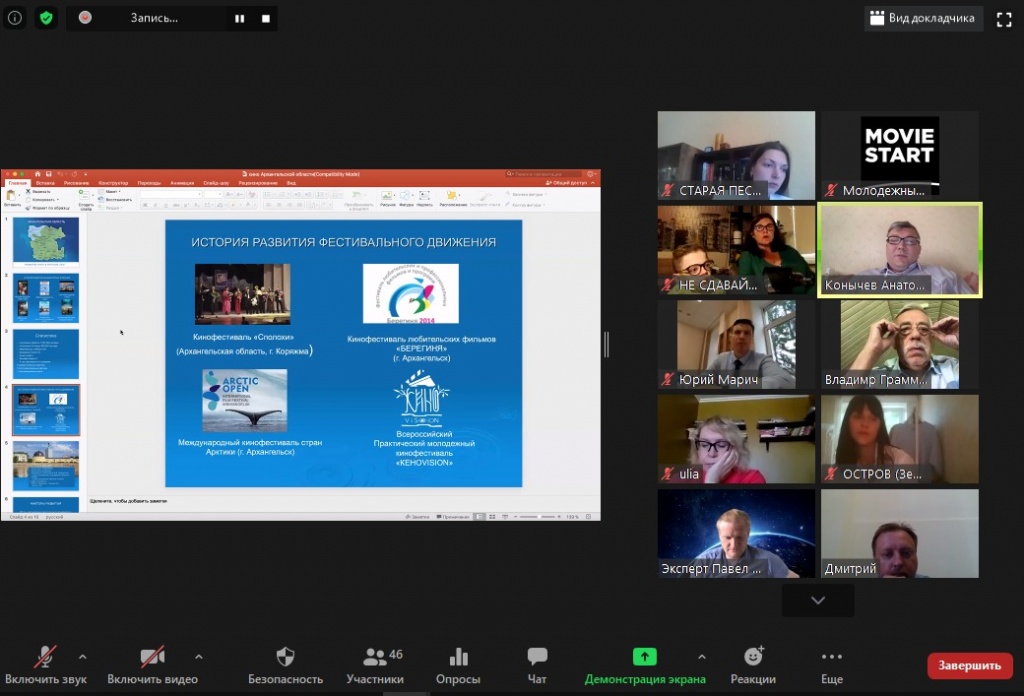The height and width of the screenshot is (696, 1024).
Task: Expand share screen options arrow
Action: pos(701,657)
